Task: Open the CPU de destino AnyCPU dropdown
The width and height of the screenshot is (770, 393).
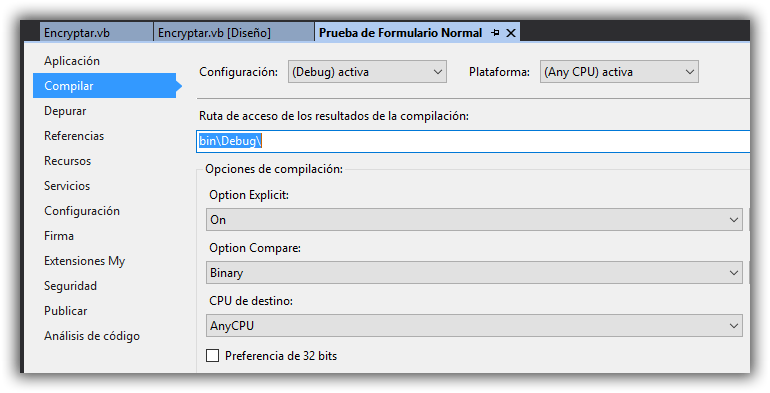Action: pos(474,326)
